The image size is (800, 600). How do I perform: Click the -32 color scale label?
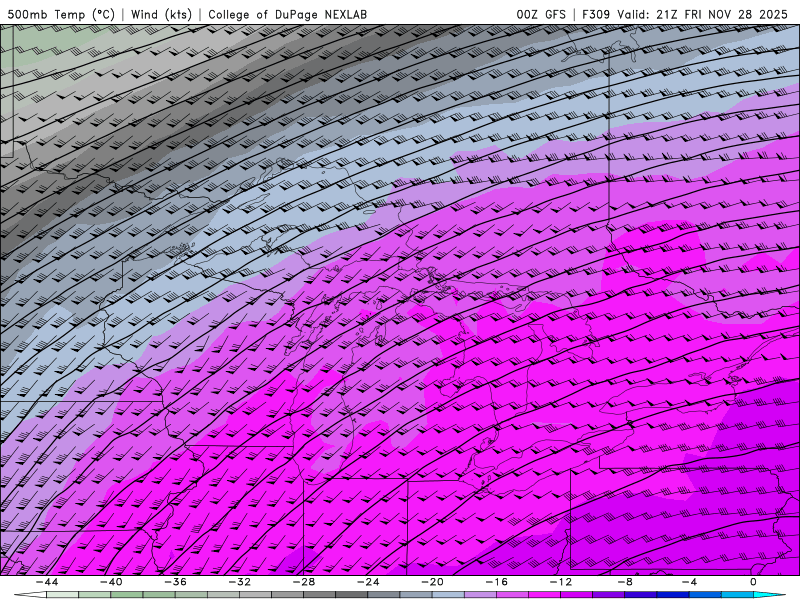click(x=239, y=582)
